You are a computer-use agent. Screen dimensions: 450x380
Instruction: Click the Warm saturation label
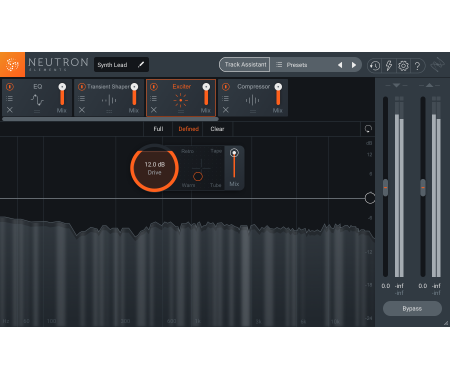(x=189, y=185)
